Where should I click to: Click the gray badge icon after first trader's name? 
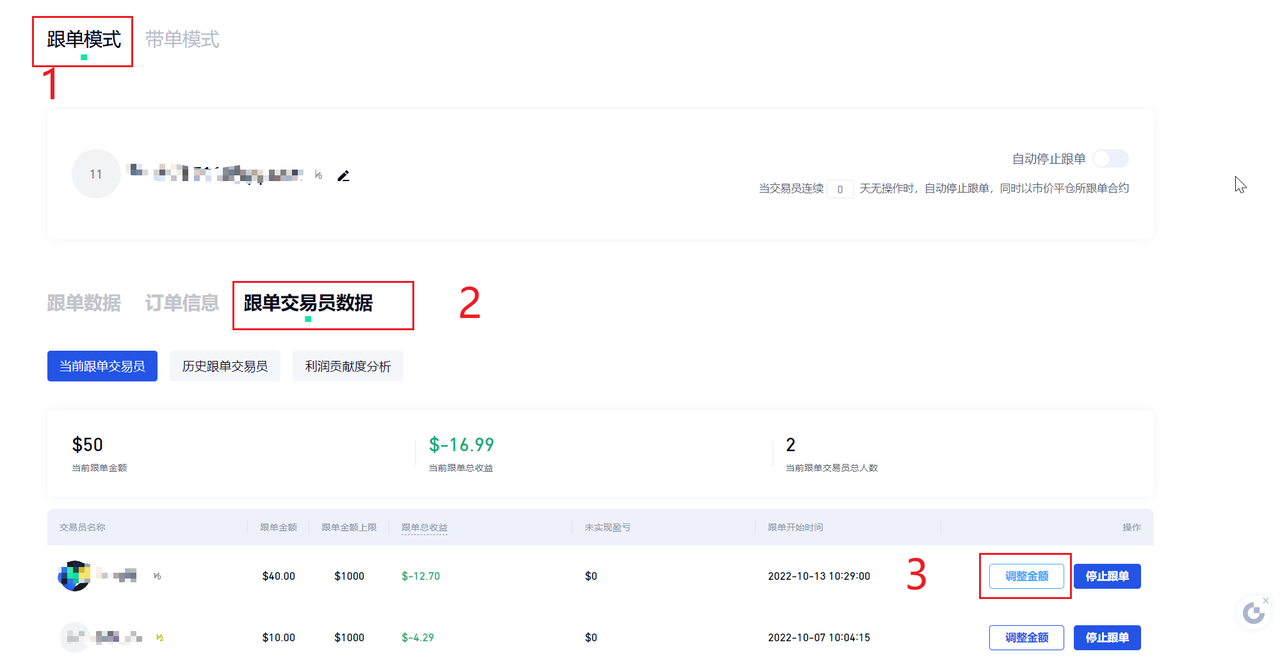click(157, 576)
